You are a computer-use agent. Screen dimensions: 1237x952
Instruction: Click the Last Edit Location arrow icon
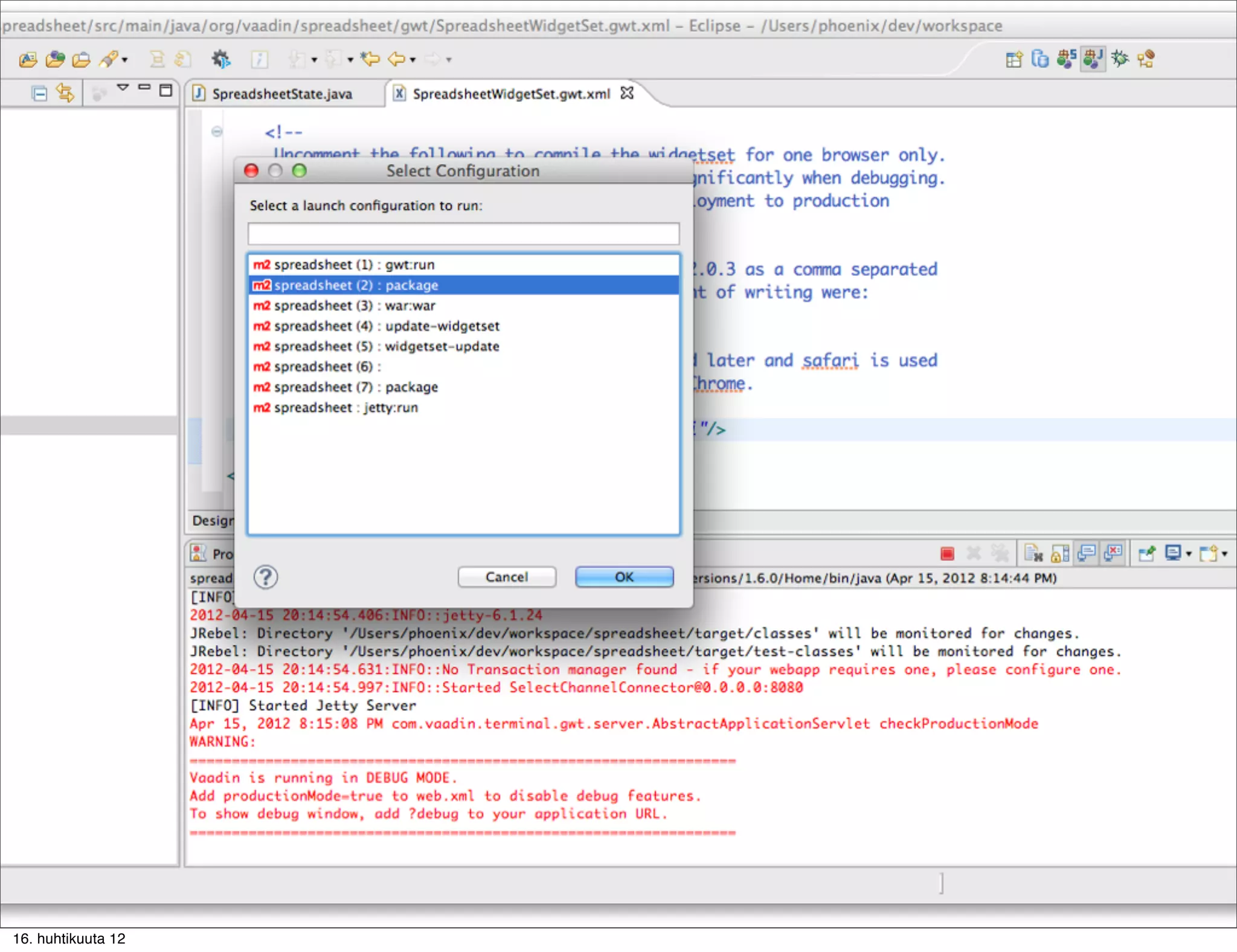tap(370, 59)
